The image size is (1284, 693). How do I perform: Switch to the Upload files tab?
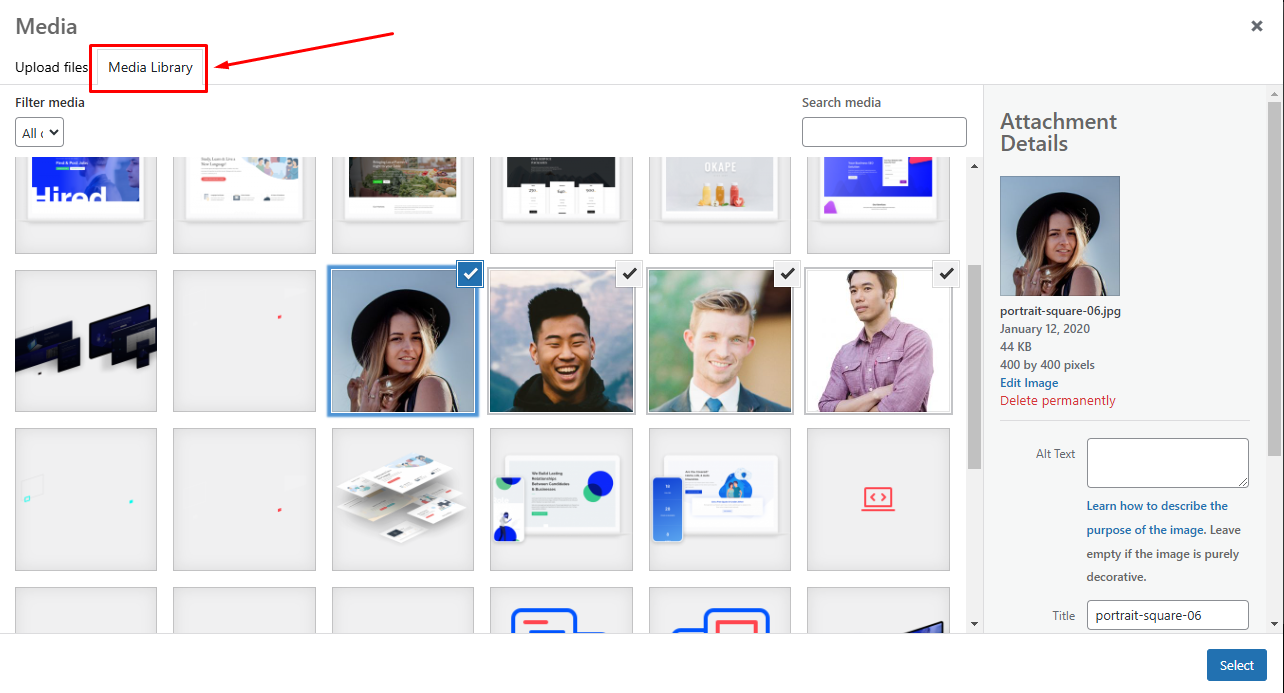(52, 67)
